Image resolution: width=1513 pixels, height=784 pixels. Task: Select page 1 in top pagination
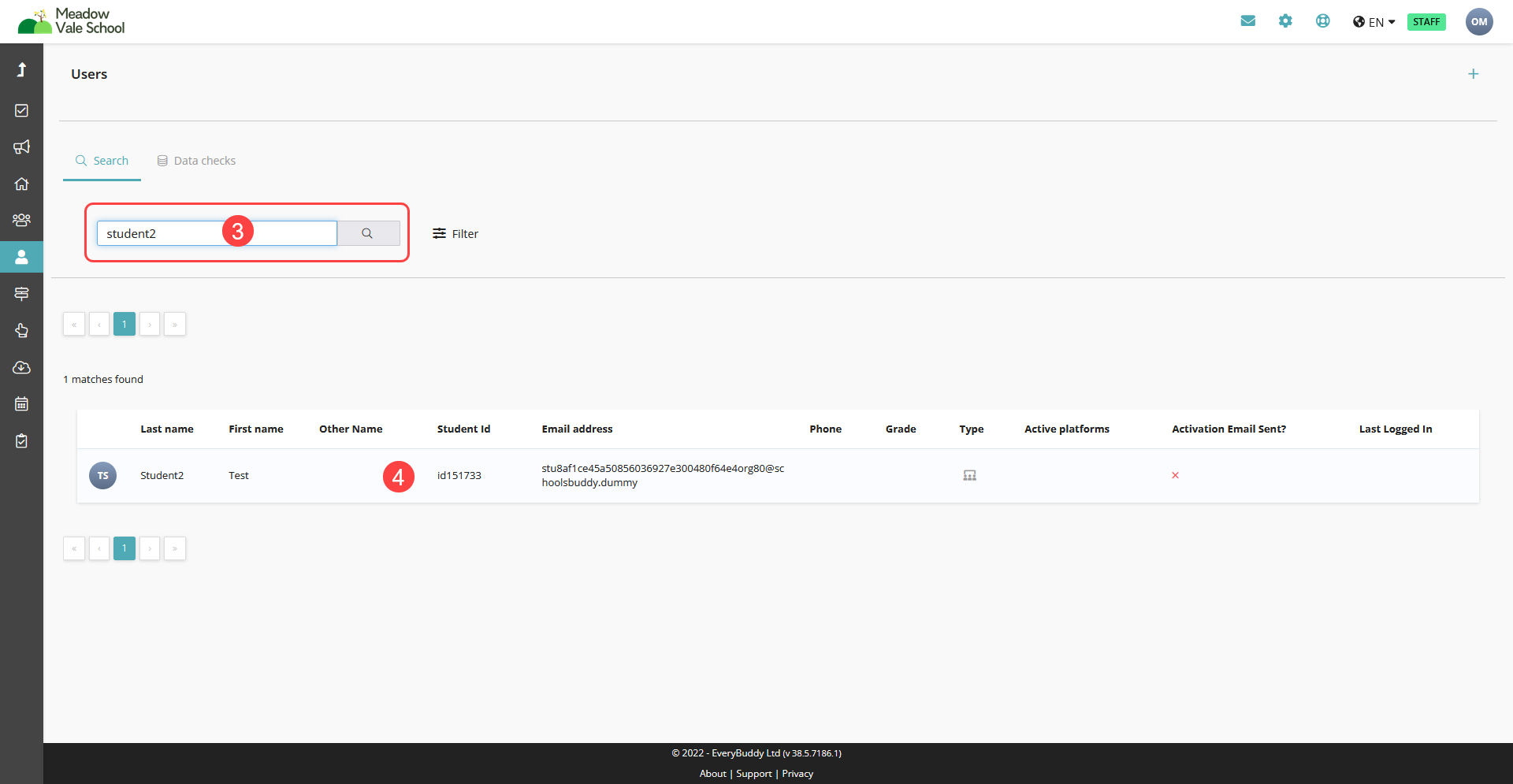(x=125, y=325)
